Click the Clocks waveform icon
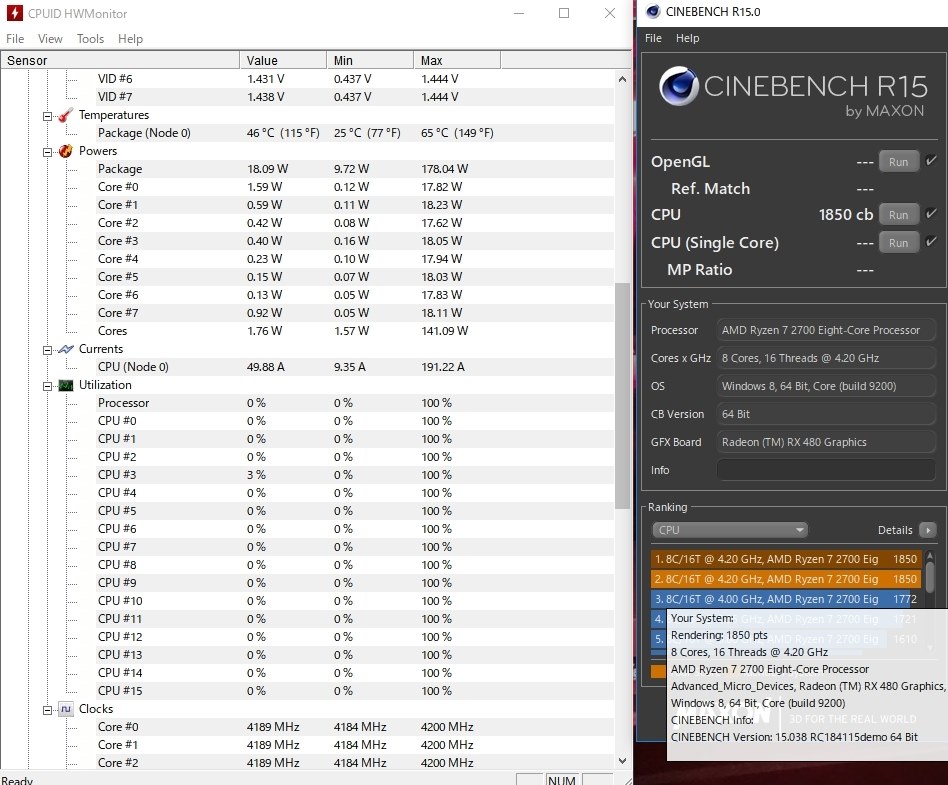The image size is (948, 785). (65, 709)
